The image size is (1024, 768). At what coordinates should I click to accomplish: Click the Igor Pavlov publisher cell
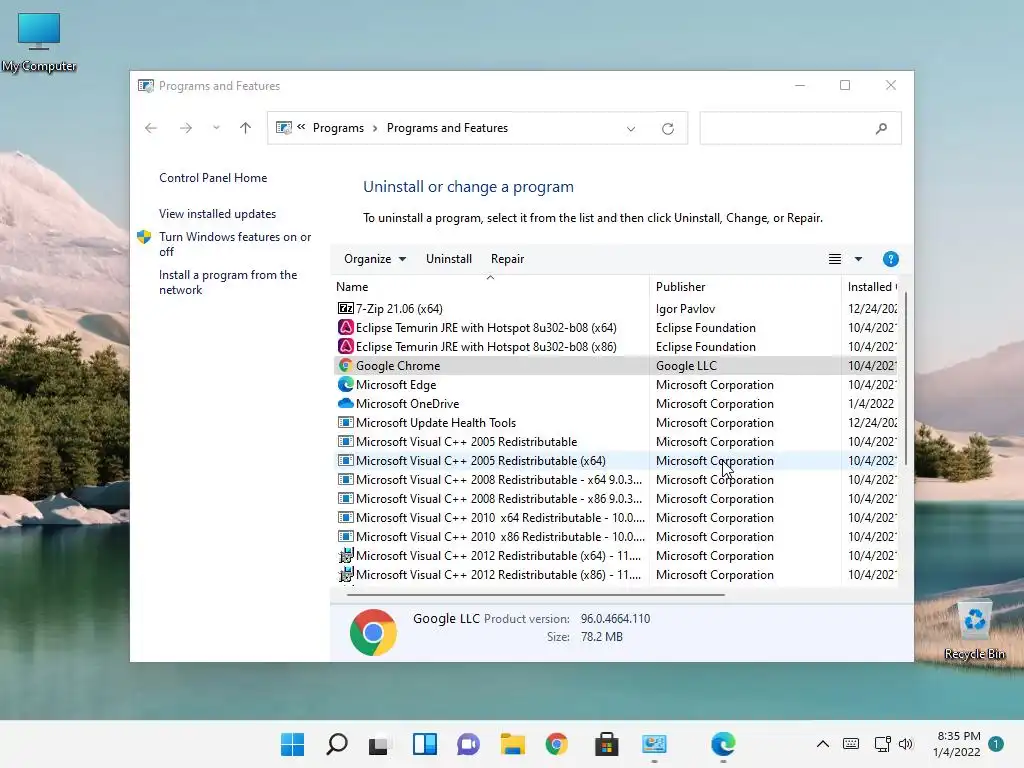685,308
